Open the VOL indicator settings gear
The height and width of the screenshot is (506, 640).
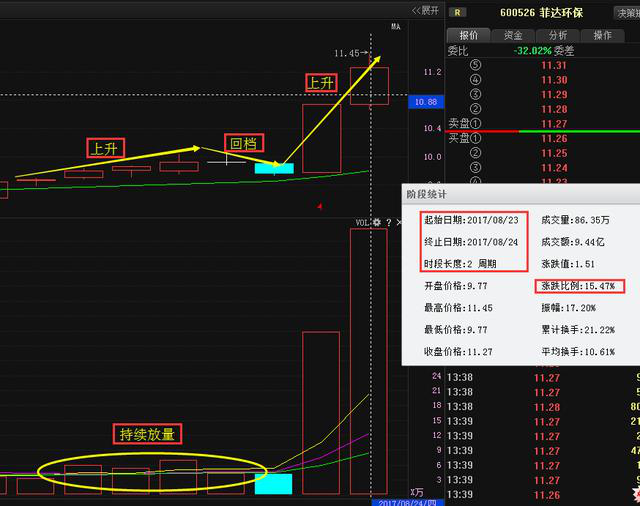click(x=377, y=222)
